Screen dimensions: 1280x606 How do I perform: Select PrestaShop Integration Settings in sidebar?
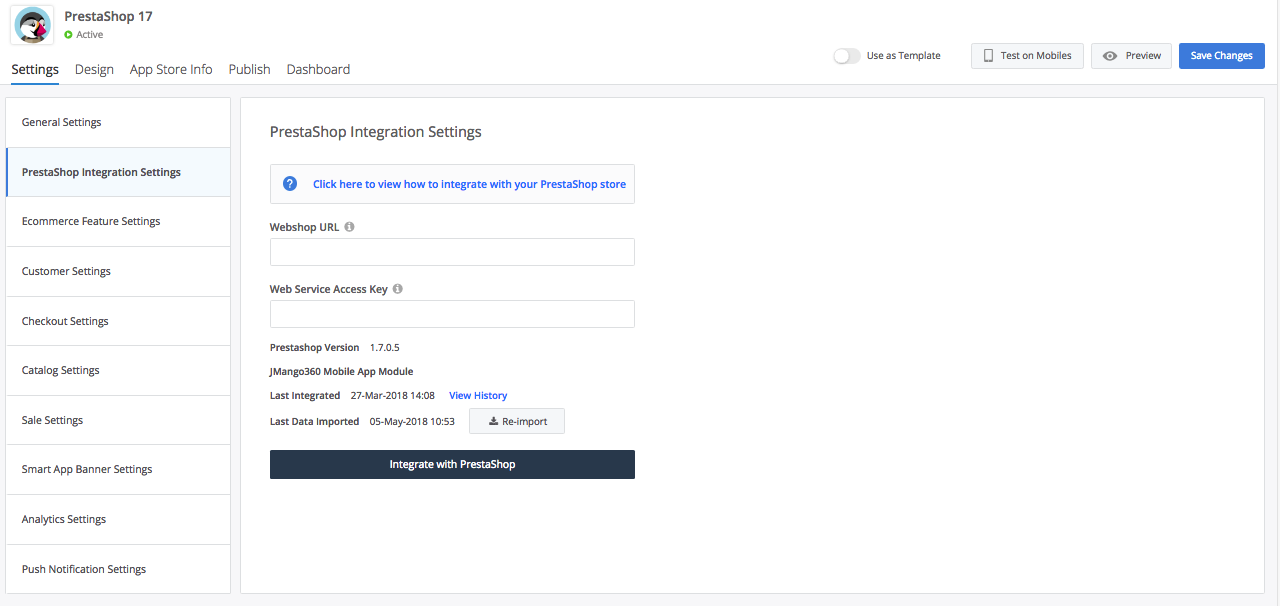tap(118, 172)
